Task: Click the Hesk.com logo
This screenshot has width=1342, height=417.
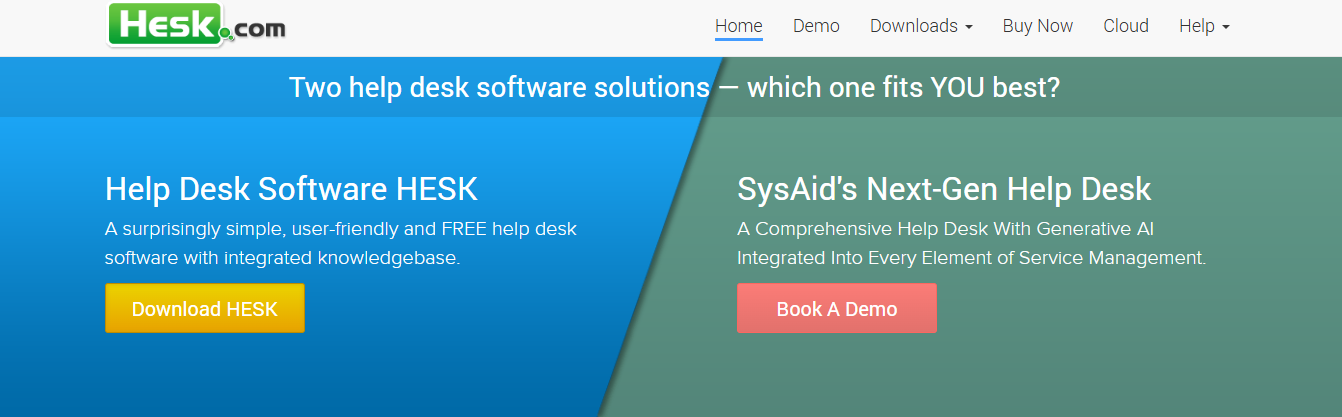Action: [197, 26]
